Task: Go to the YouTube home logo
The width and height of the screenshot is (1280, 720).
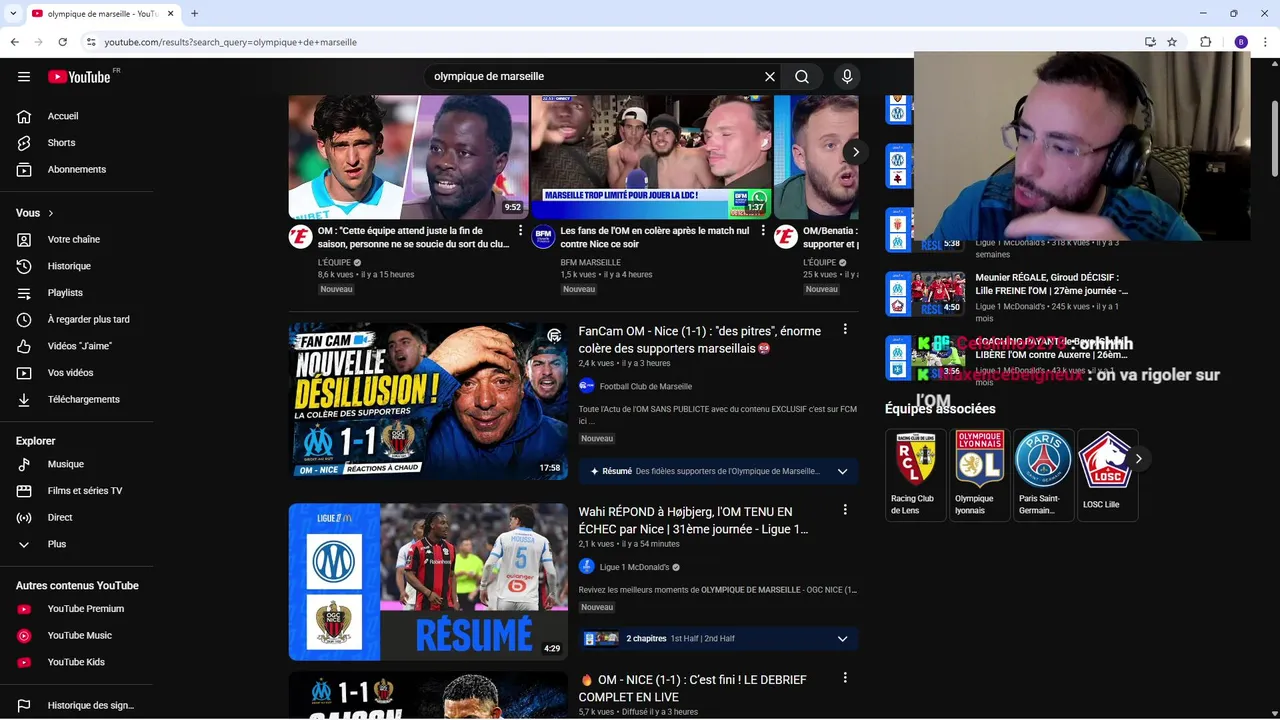Action: coord(79,77)
